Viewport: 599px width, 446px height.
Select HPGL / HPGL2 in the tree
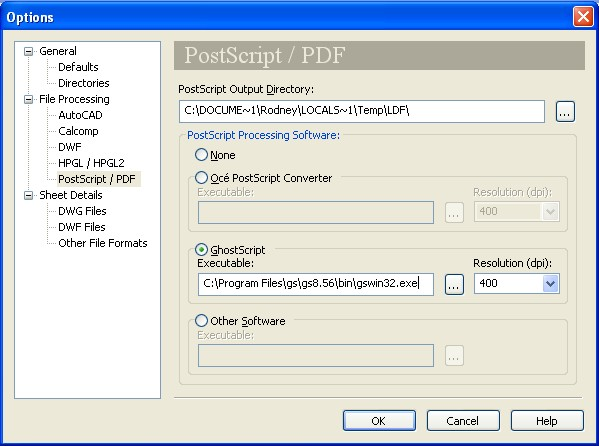point(91,163)
